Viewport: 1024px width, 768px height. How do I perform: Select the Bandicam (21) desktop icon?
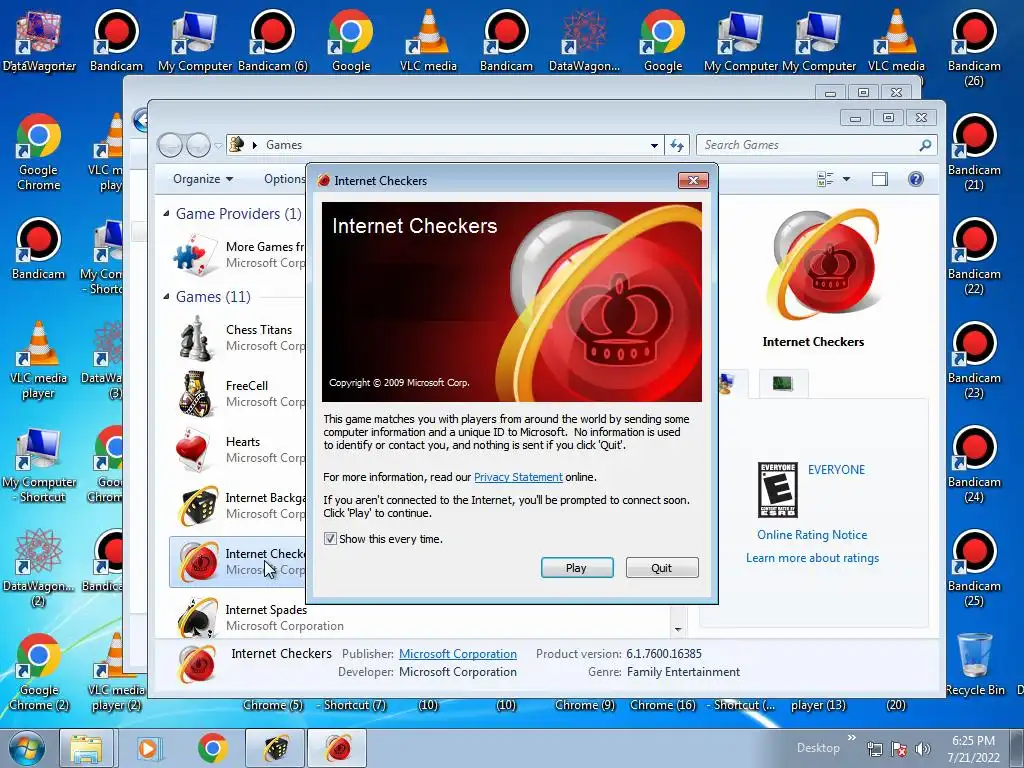click(x=974, y=152)
